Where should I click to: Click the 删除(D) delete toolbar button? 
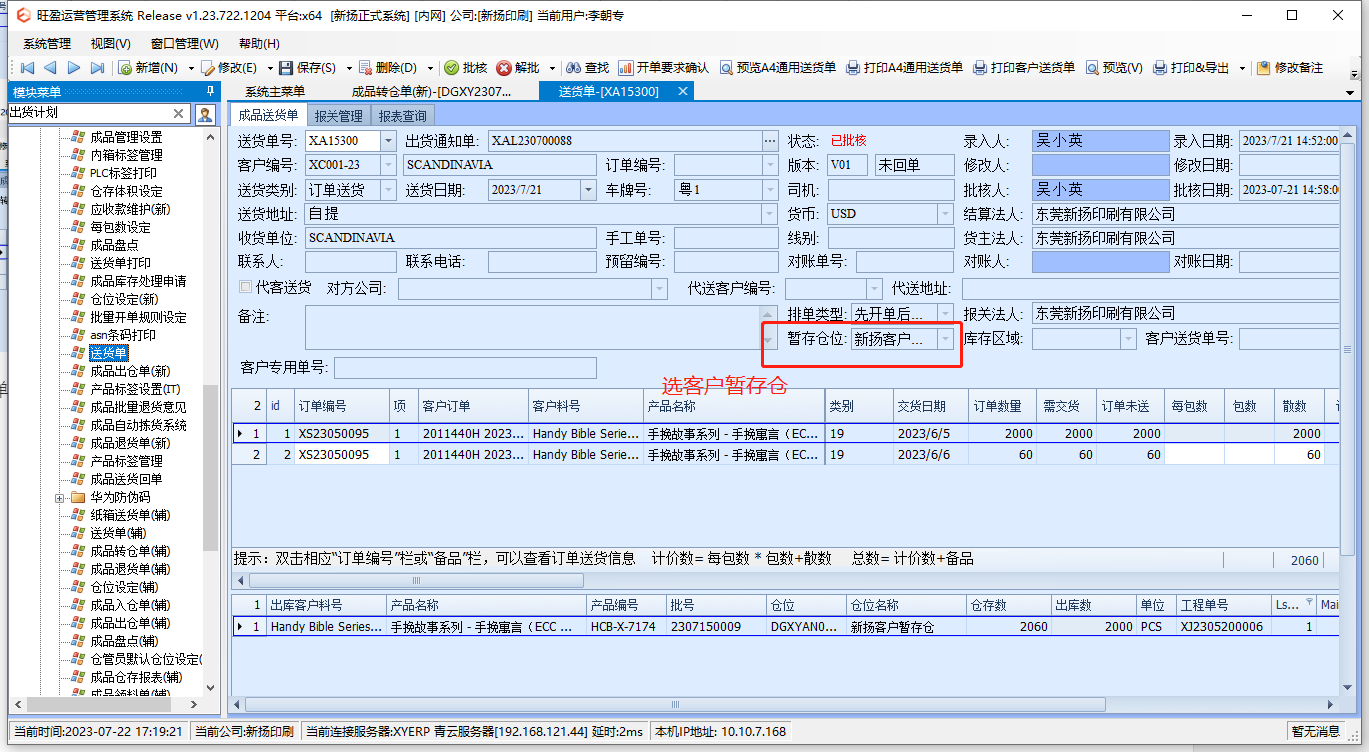pyautogui.click(x=388, y=68)
